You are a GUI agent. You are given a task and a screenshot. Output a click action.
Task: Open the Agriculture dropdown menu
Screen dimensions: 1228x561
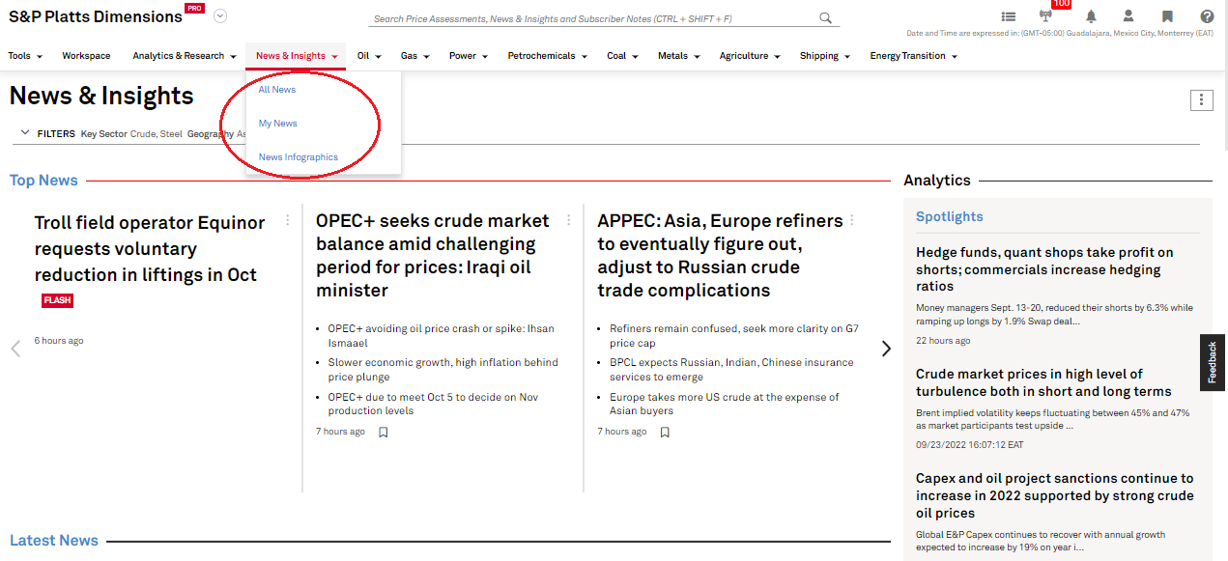750,56
